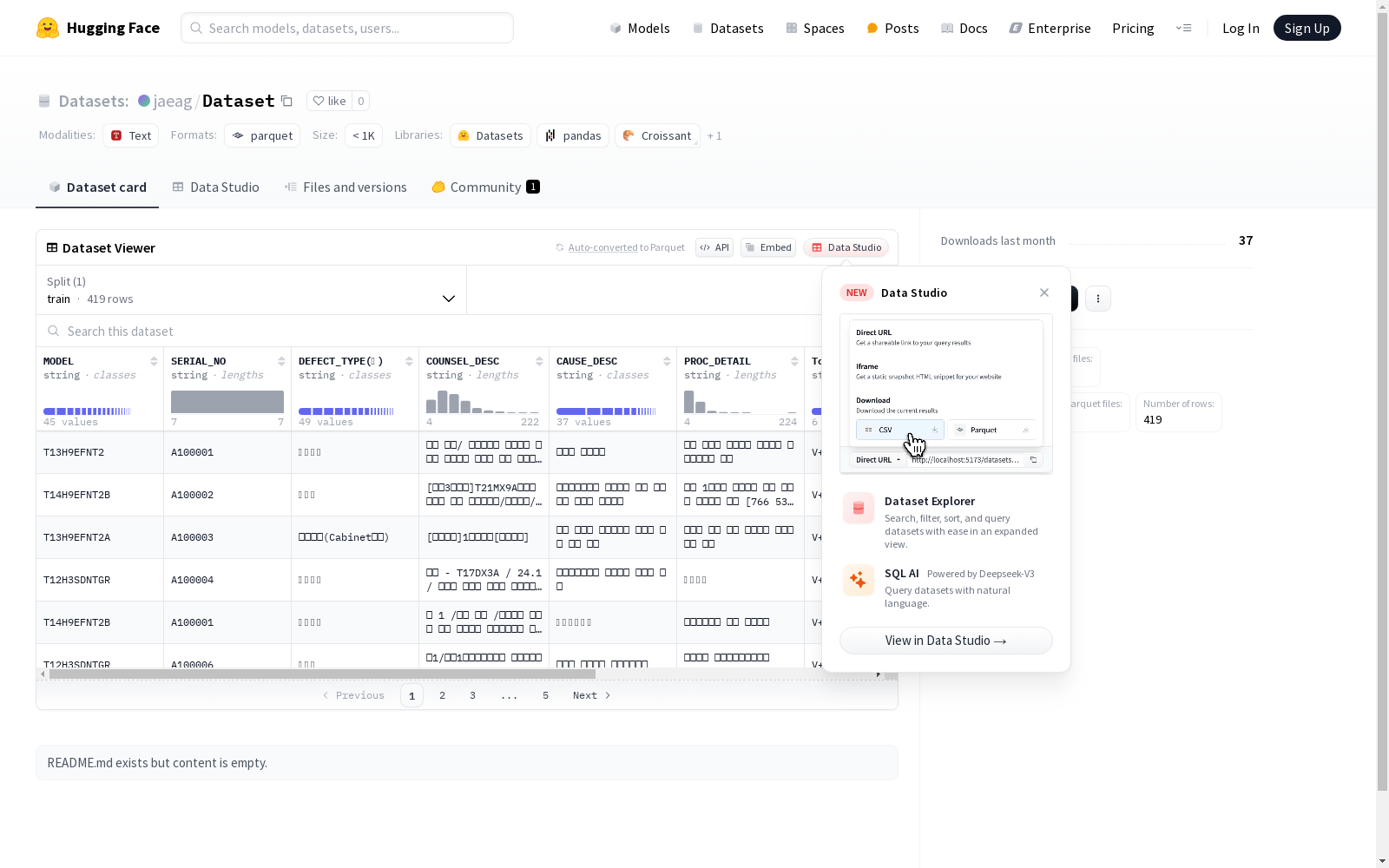The height and width of the screenshot is (868, 1389).
Task: Click the SERIAL_NO column histogram bar
Action: [227, 402]
